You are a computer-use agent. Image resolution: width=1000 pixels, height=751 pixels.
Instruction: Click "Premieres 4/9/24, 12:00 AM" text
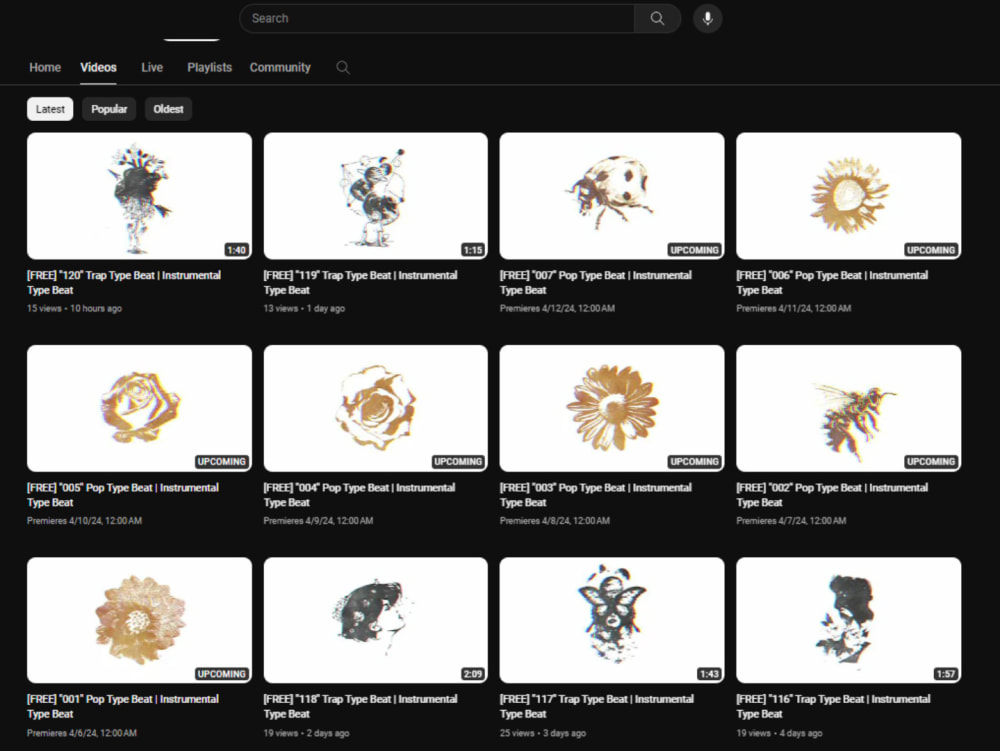[318, 521]
